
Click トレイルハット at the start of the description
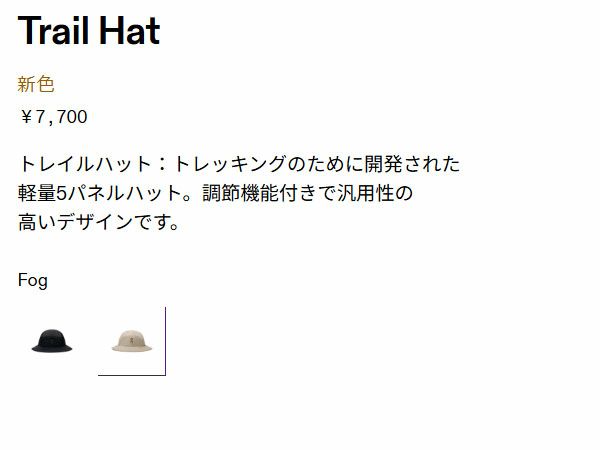tap(85, 164)
